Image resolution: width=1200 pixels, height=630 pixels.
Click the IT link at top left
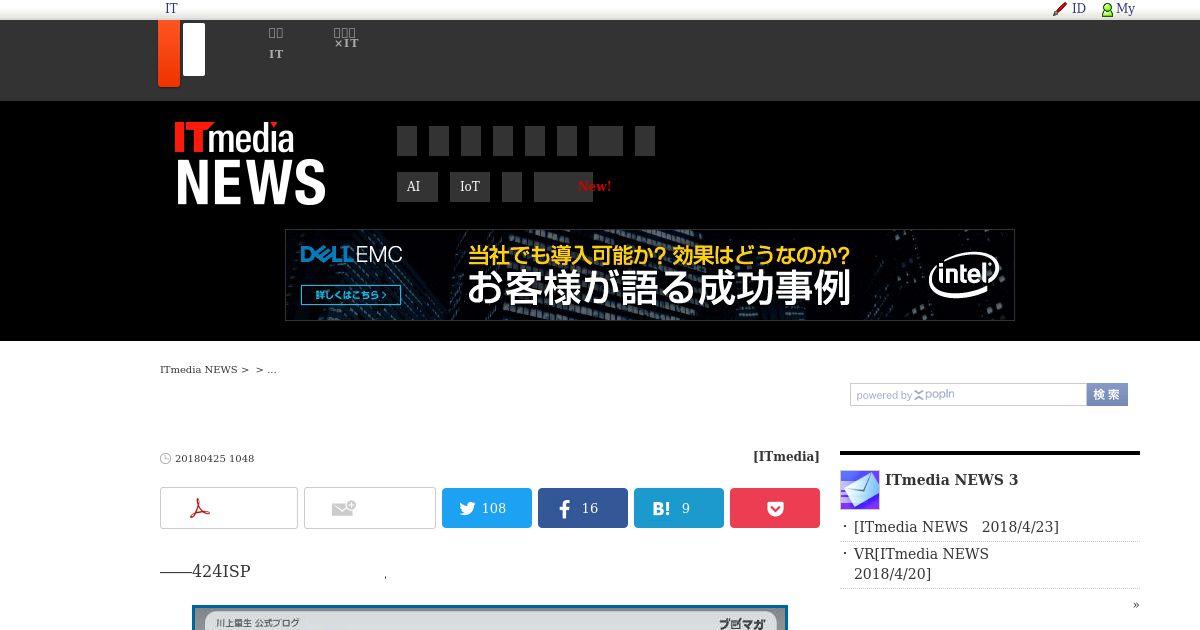(171, 9)
